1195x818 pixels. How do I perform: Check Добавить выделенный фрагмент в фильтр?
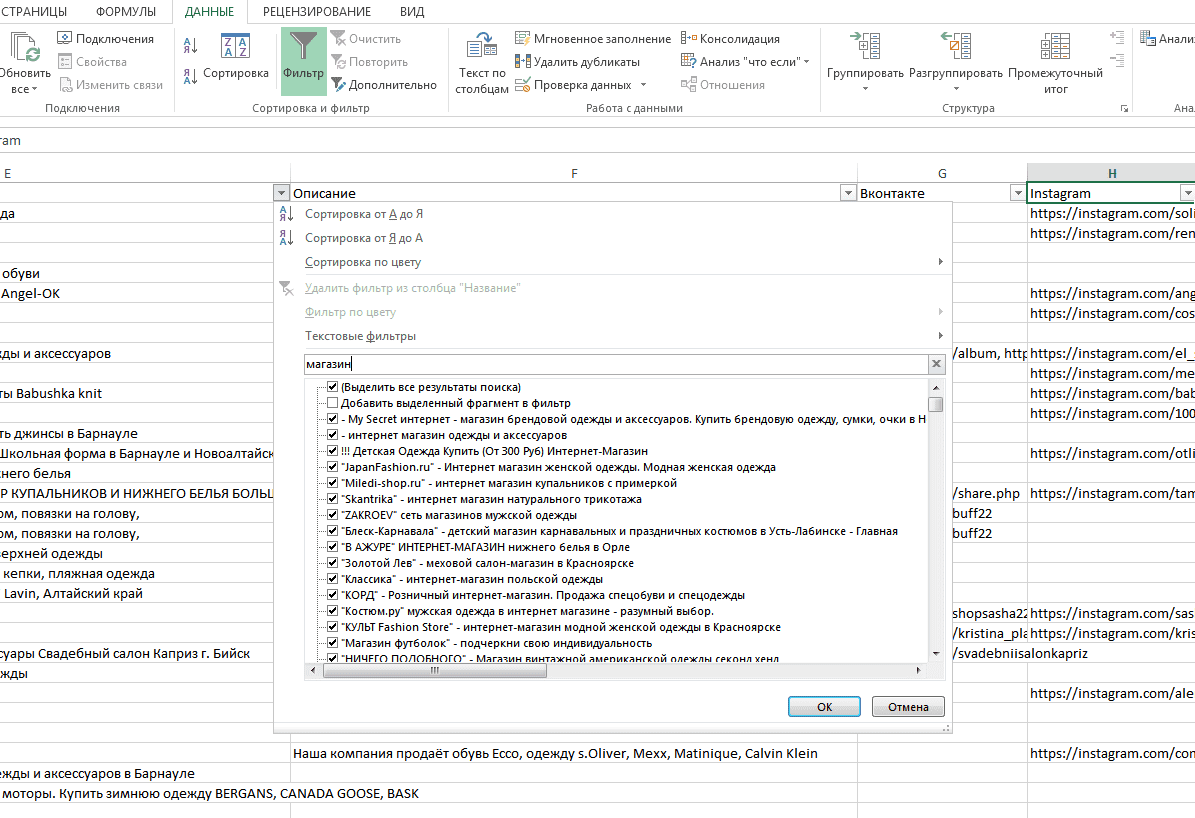332,403
